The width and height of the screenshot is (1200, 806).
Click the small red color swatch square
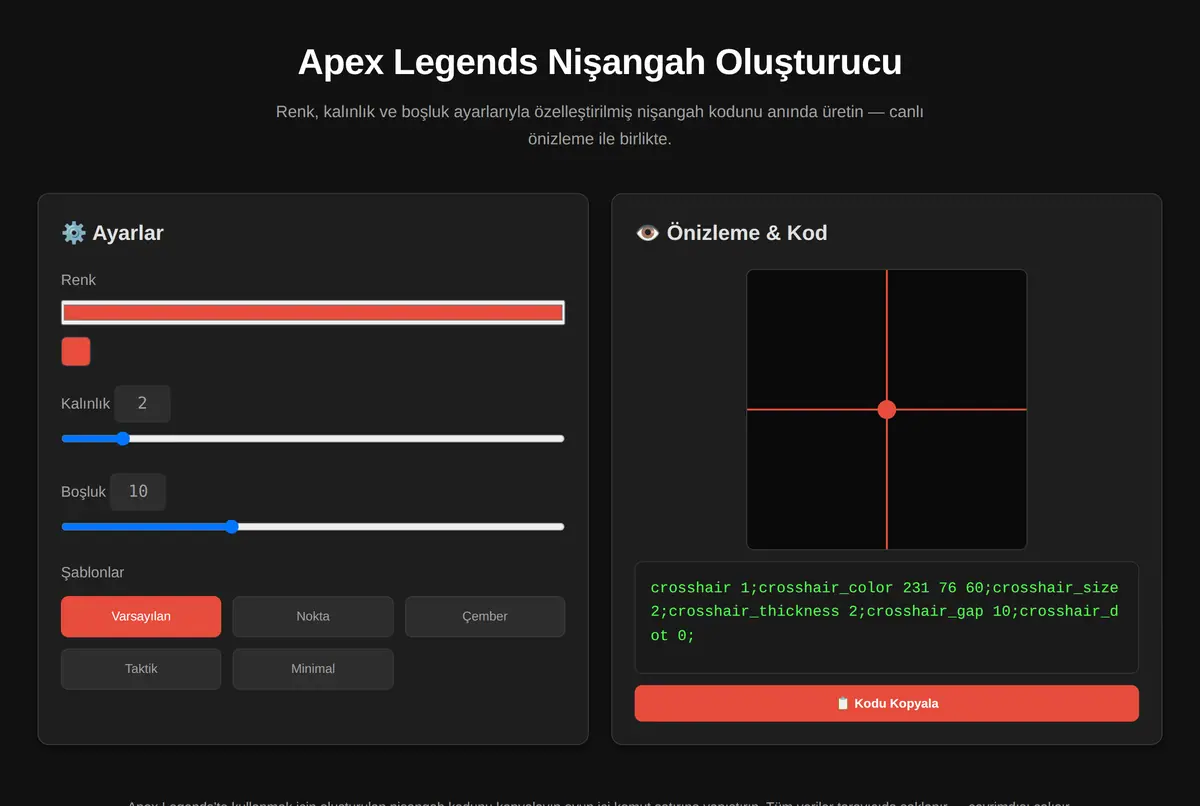pos(76,352)
